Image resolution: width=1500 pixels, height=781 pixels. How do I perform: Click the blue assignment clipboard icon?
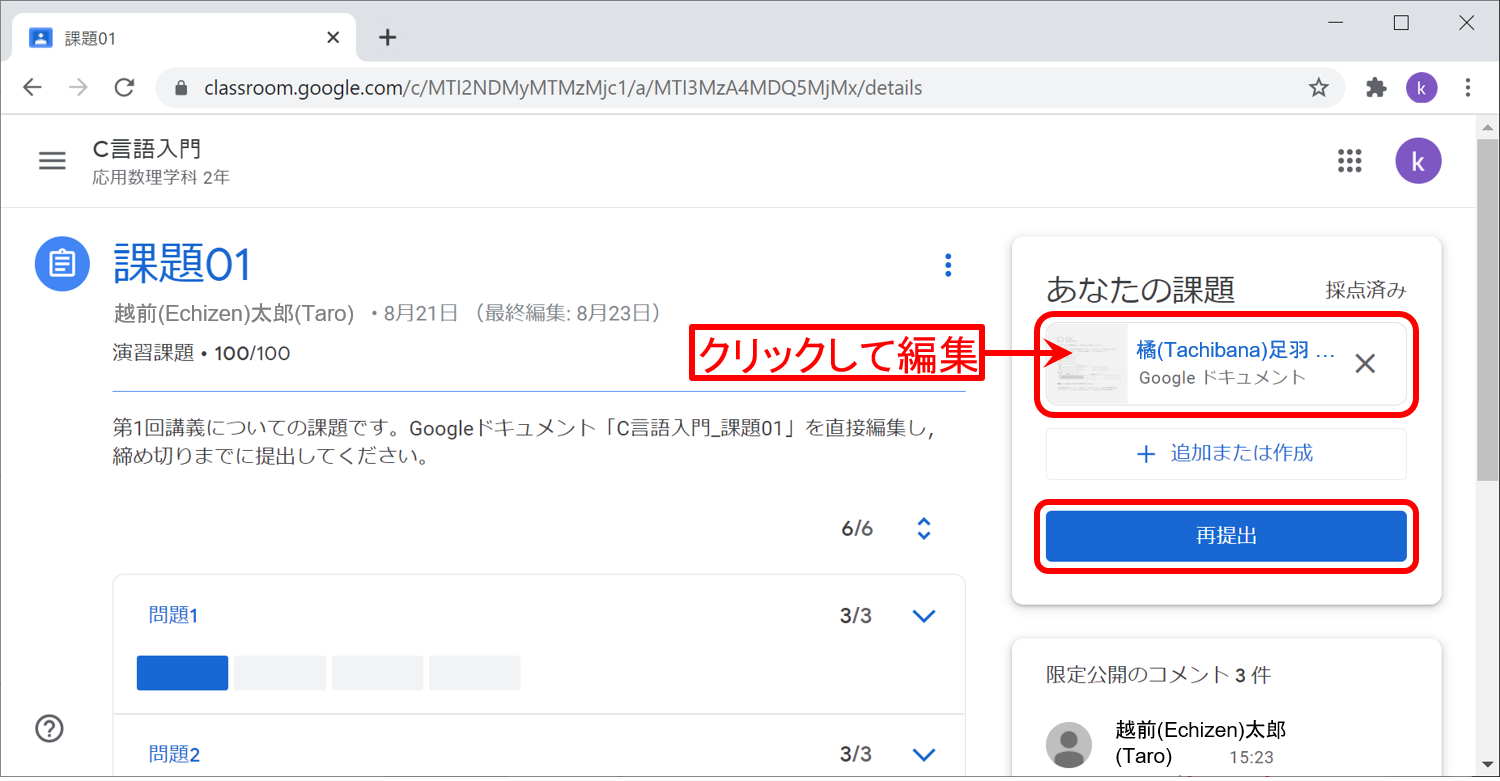pyautogui.click(x=63, y=263)
